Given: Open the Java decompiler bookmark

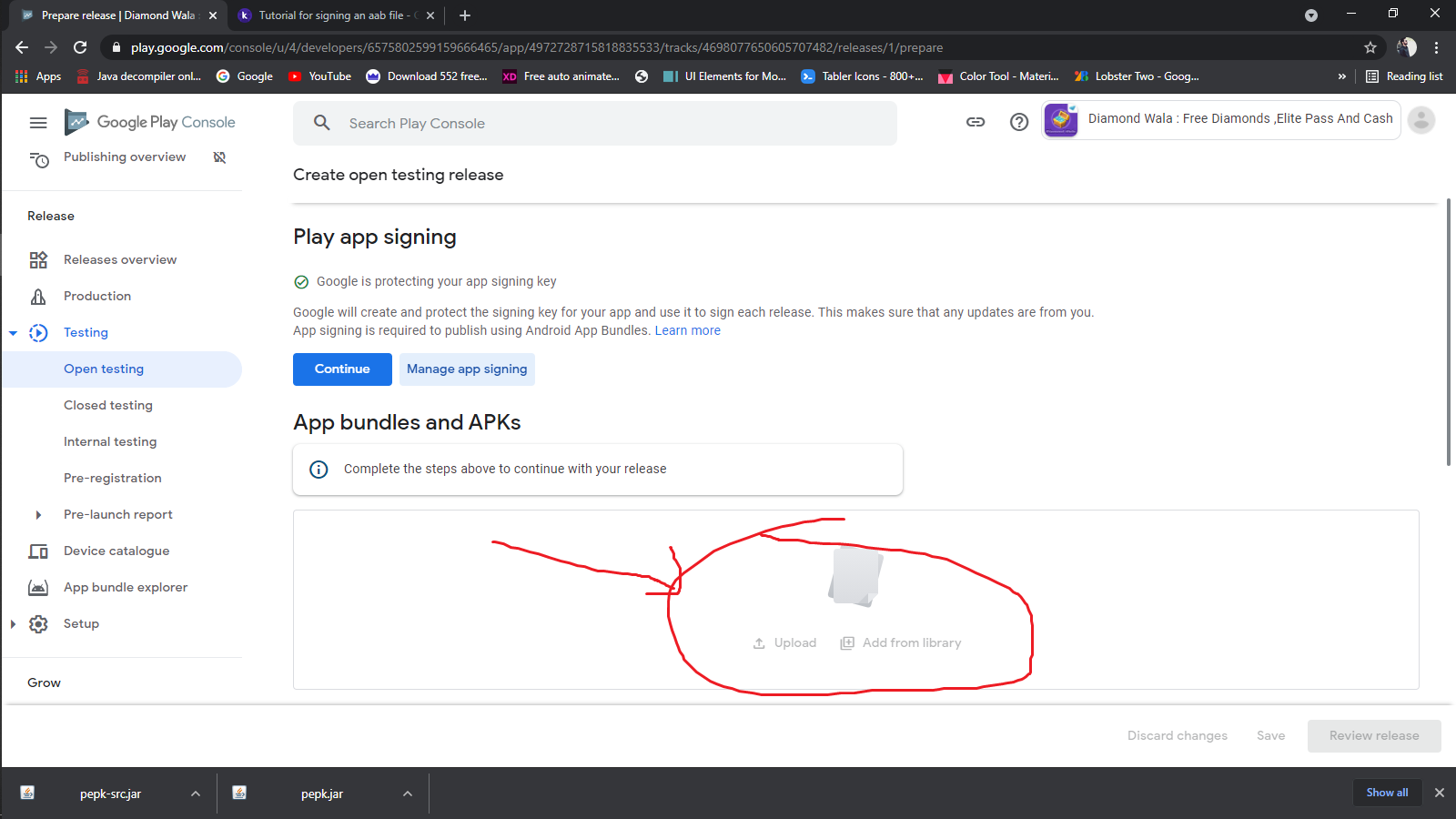Looking at the screenshot, I should pyautogui.click(x=139, y=76).
